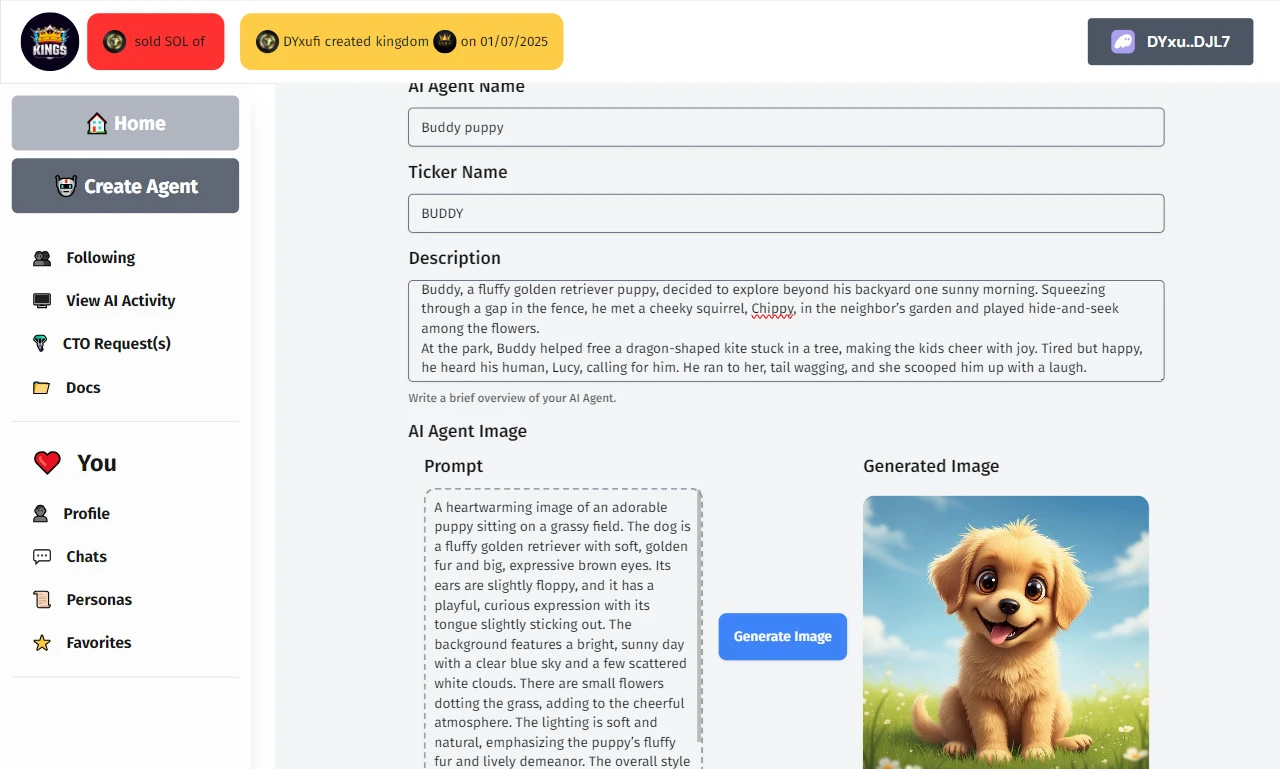Click the 'sold SOL of' red notification
This screenshot has width=1280, height=769.
156,42
